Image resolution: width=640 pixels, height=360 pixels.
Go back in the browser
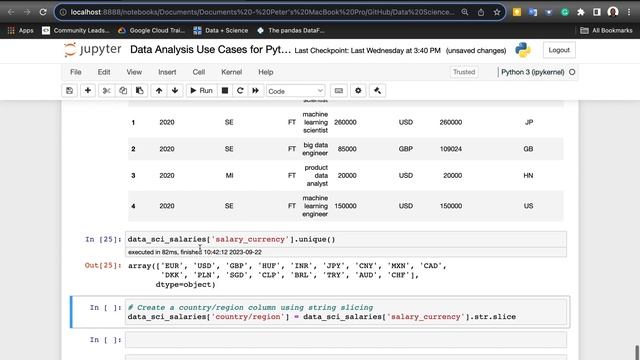(x=11, y=12)
